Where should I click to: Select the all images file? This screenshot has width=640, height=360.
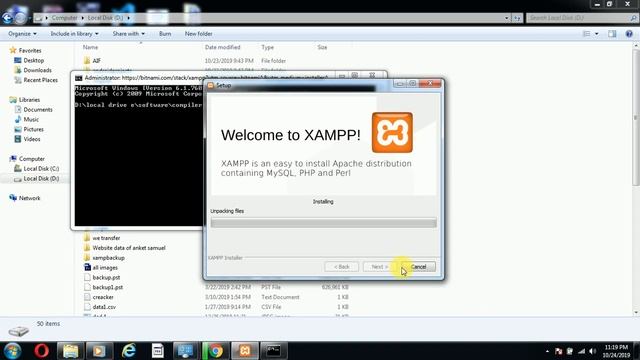point(105,268)
